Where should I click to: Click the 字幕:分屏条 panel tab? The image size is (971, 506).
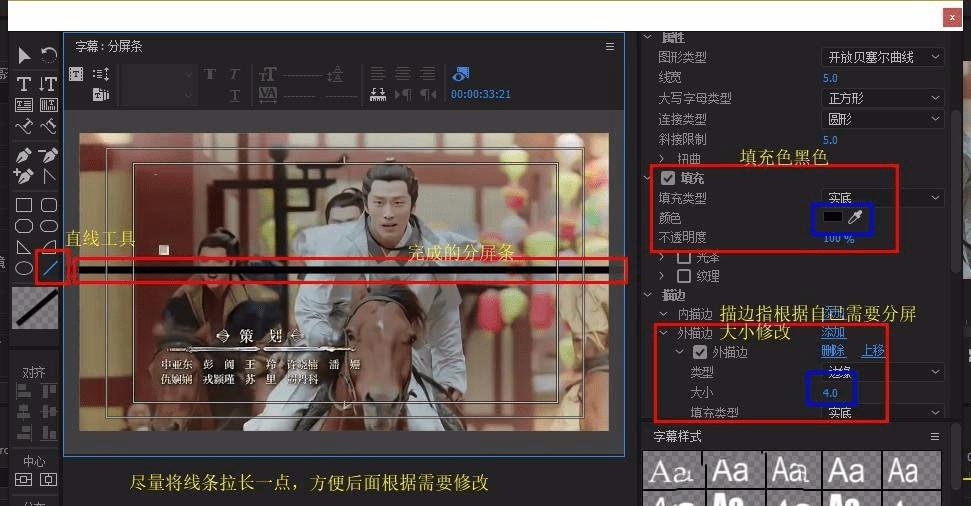pyautogui.click(x=109, y=46)
